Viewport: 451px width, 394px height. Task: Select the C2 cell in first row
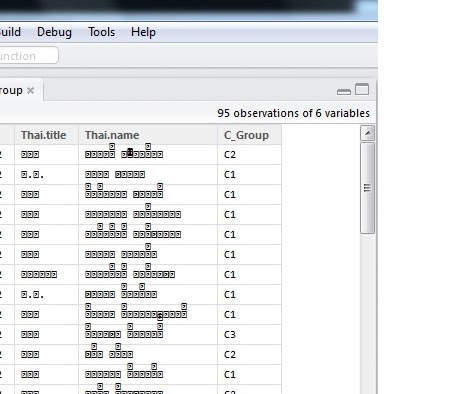(249, 155)
